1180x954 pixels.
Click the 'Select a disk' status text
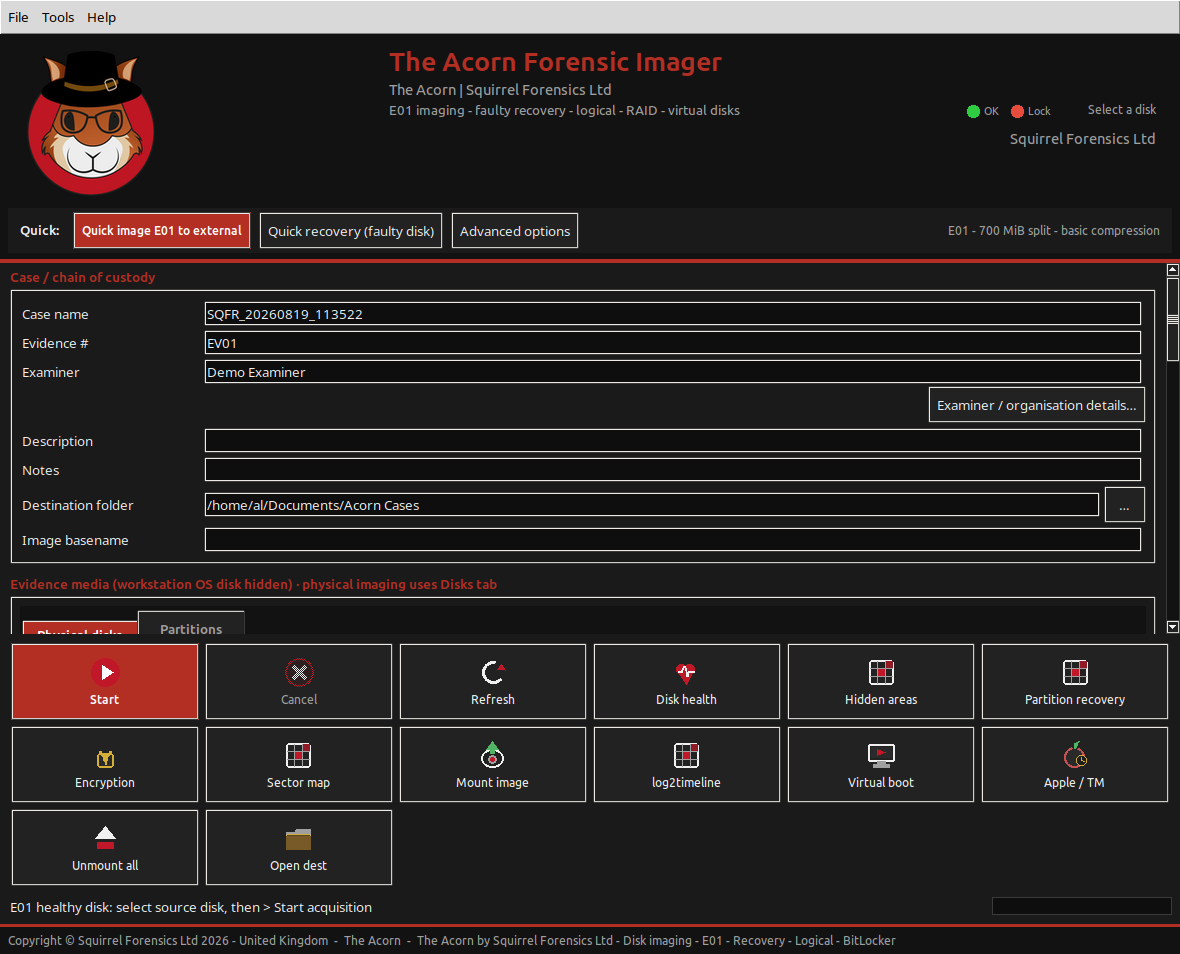point(1121,110)
